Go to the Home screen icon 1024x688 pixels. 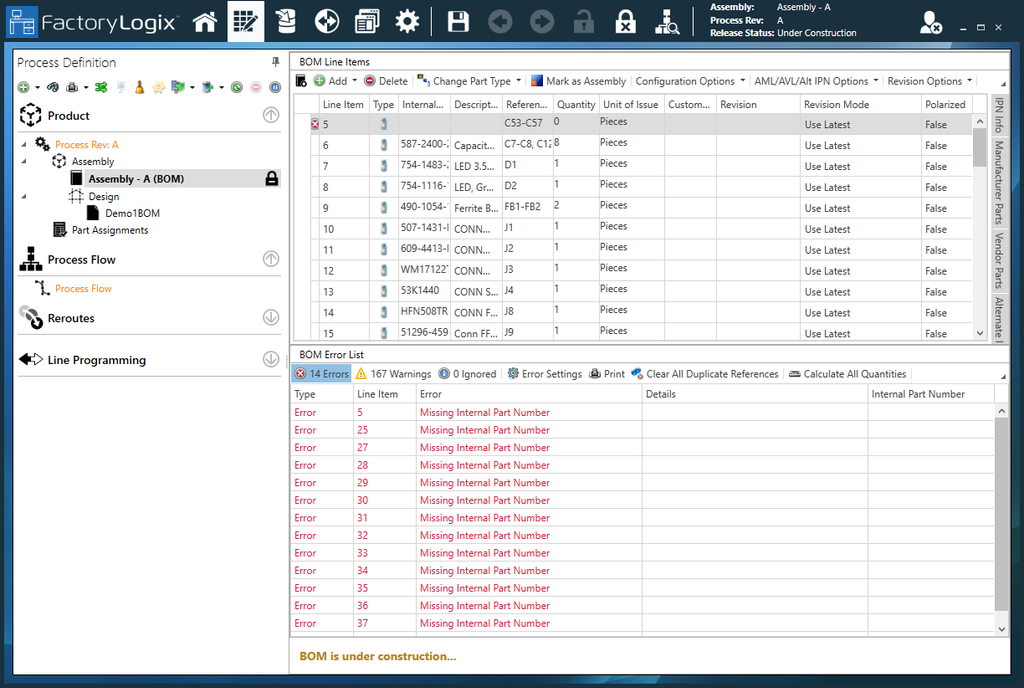tap(205, 22)
